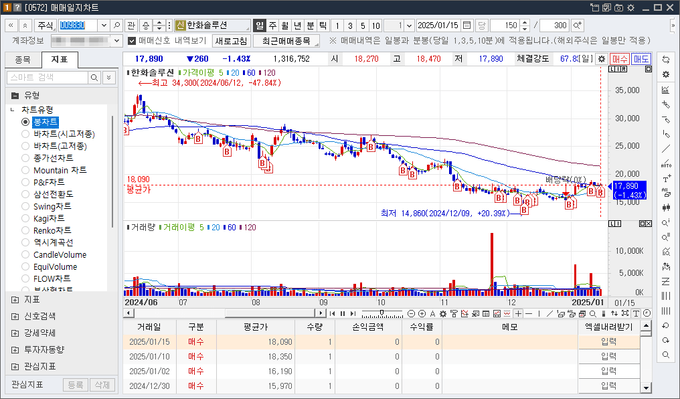Select the text T tool in right strip
Image resolution: width=680 pixels, height=399 pixels.
tap(666, 179)
